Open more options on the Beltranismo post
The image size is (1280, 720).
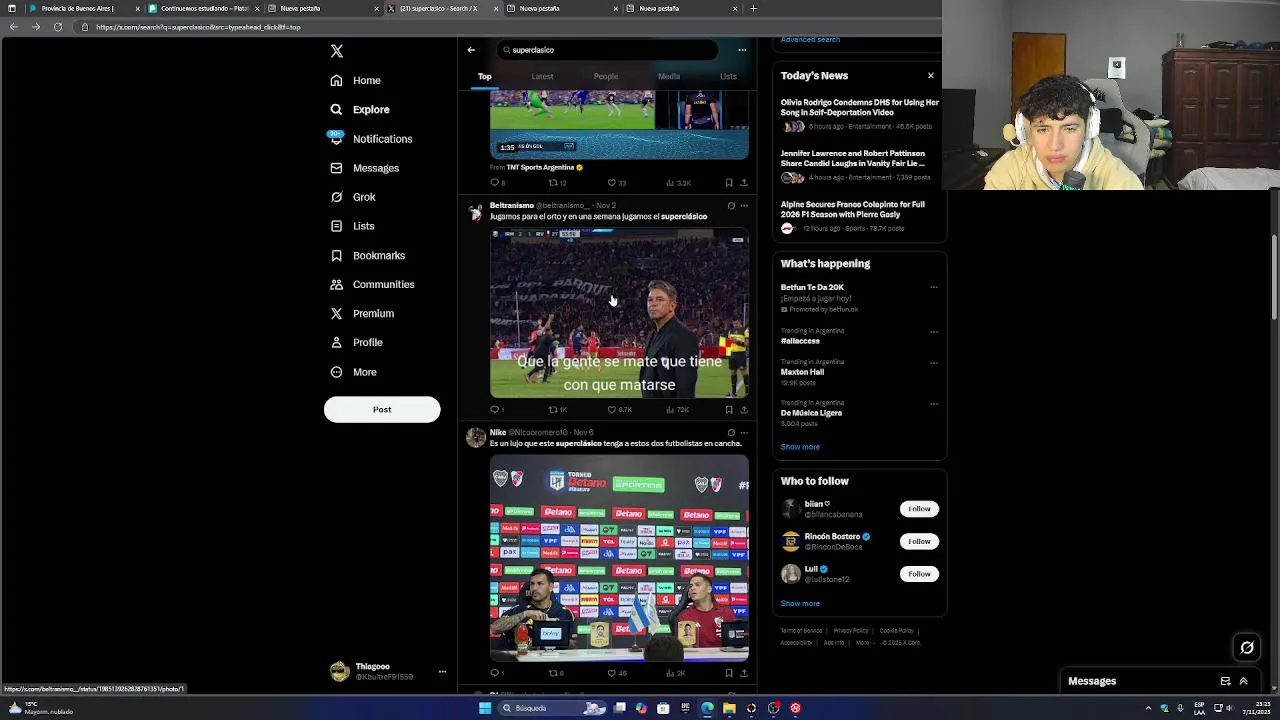click(x=743, y=206)
